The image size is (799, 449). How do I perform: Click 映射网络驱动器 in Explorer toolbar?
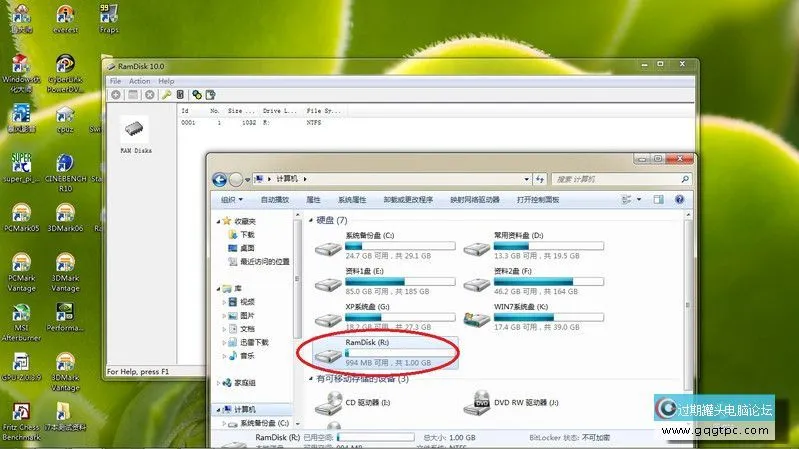(x=475, y=200)
